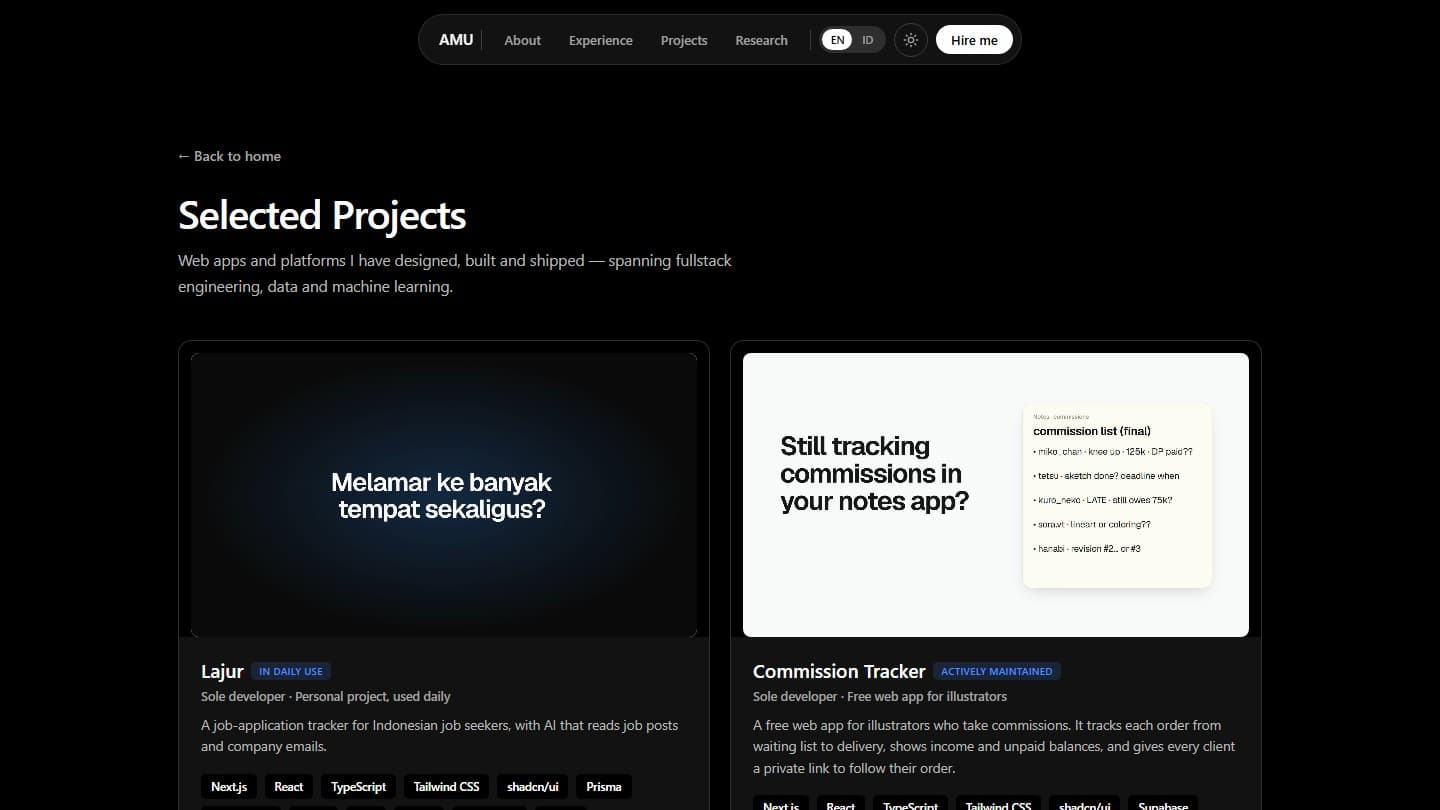Image resolution: width=1440 pixels, height=810 pixels.
Task: Click 'Sole developer · Personal project, used daily'
Action: point(326,696)
